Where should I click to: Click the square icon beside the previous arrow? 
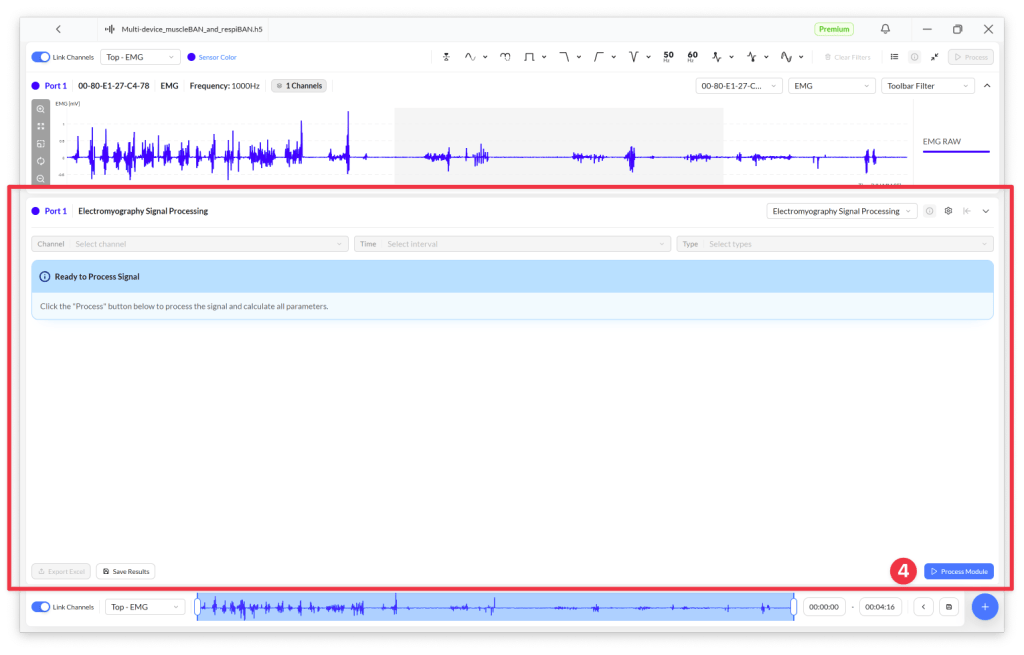[949, 607]
